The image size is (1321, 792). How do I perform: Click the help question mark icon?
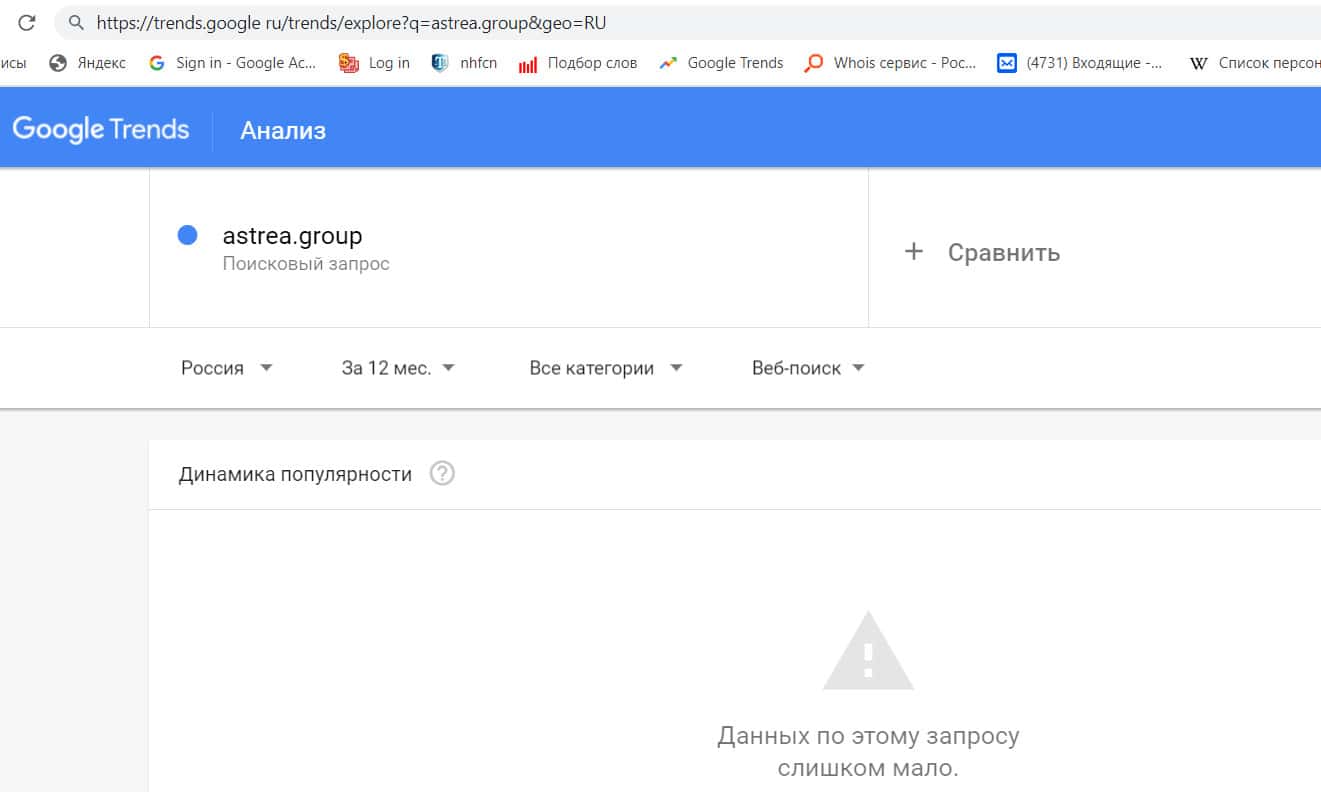click(442, 474)
